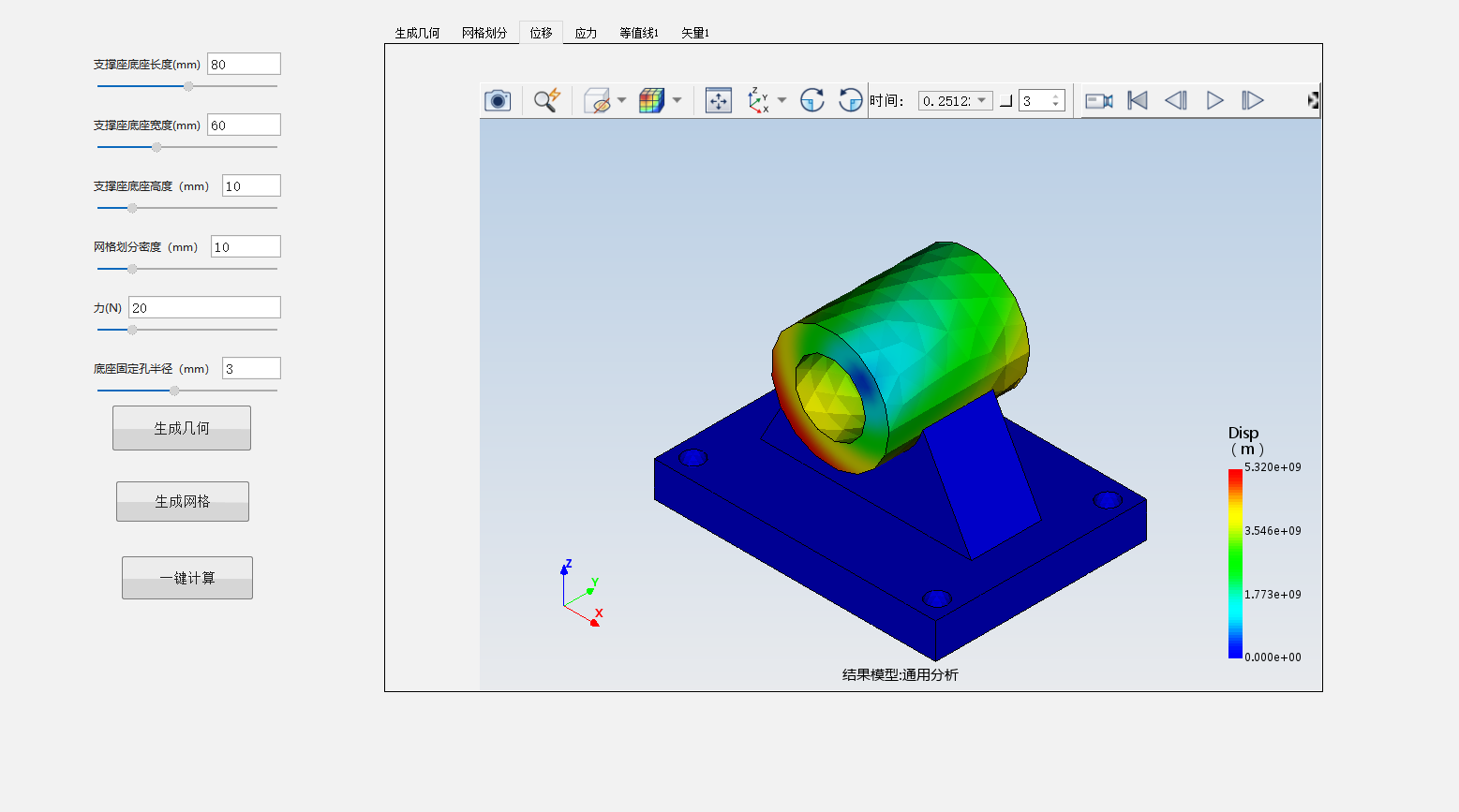The image size is (1459, 812).
Task: Open the 矢量1 tab
Action: [695, 33]
